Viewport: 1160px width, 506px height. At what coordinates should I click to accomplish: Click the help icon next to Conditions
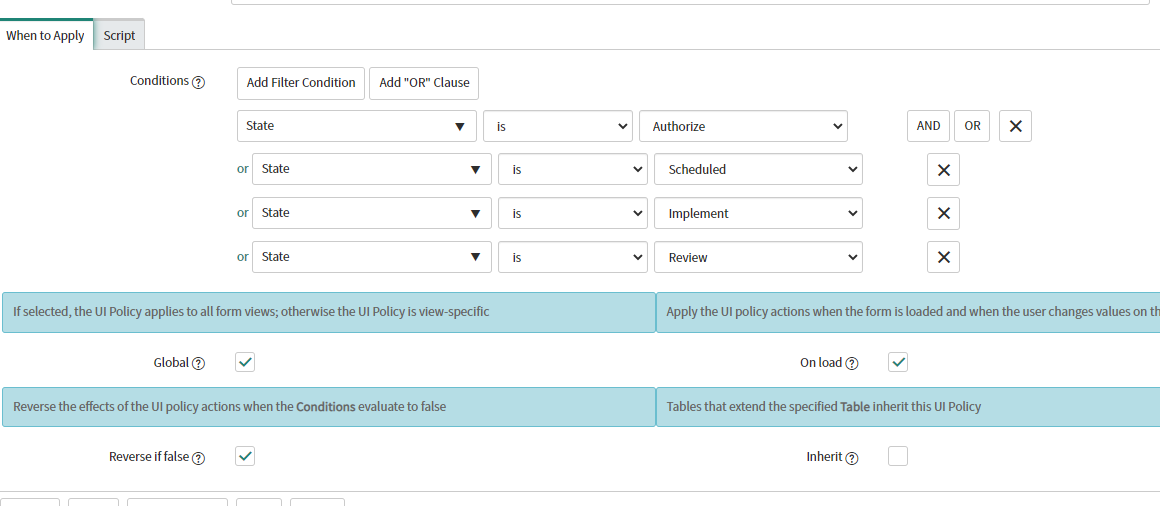(x=198, y=83)
